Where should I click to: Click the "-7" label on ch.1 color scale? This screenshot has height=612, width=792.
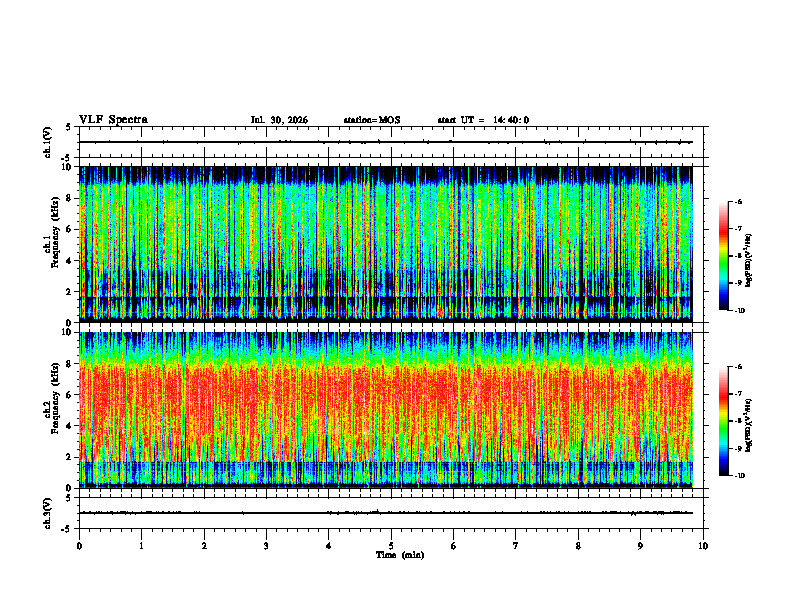click(738, 229)
